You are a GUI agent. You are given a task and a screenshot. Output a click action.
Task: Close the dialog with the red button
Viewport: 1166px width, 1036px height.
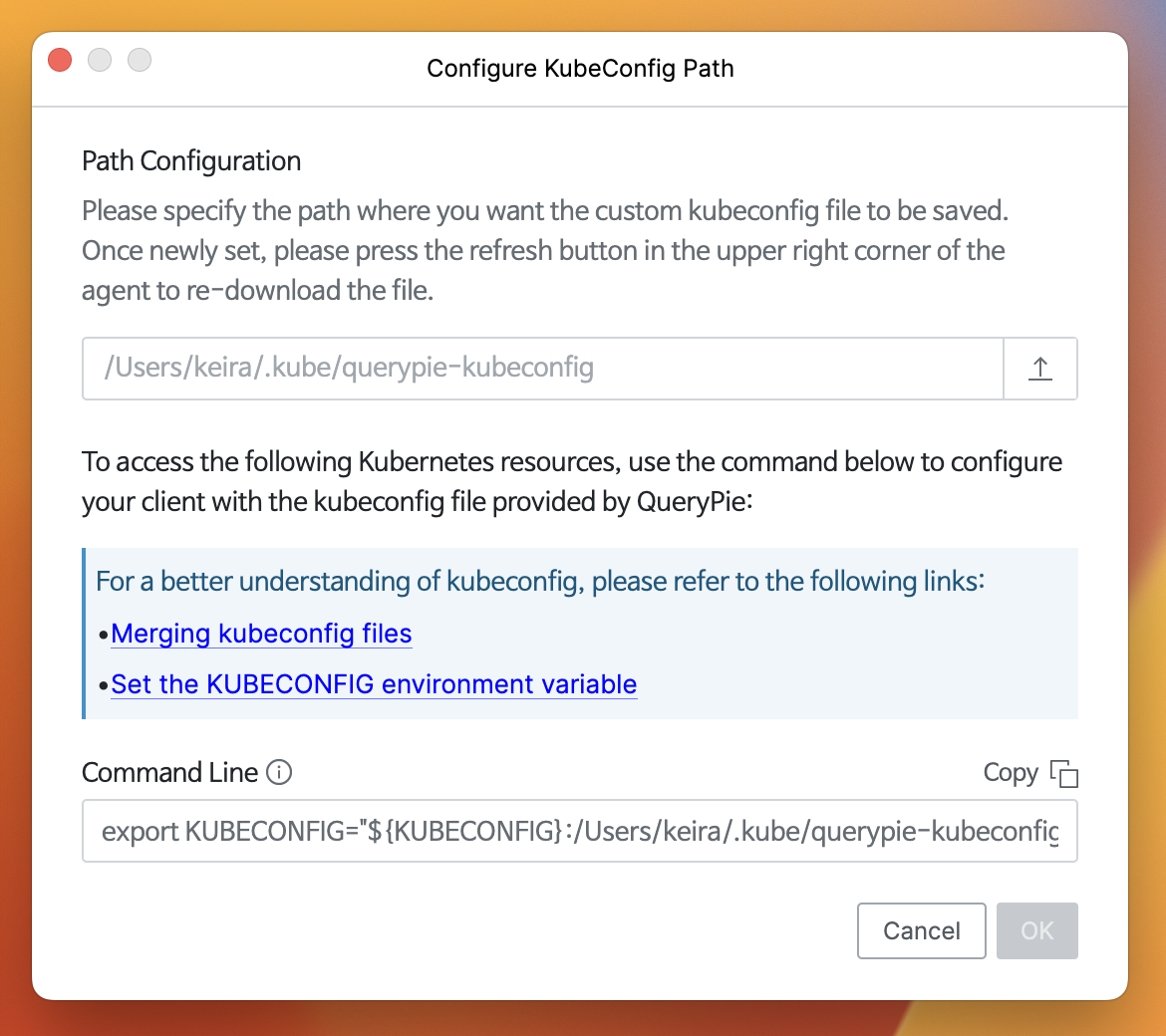[x=60, y=60]
